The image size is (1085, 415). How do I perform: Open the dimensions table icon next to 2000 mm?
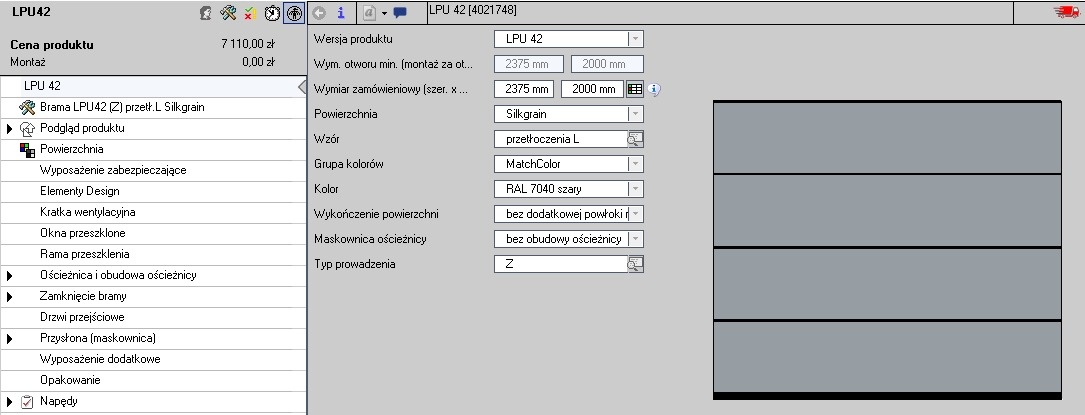click(x=635, y=89)
